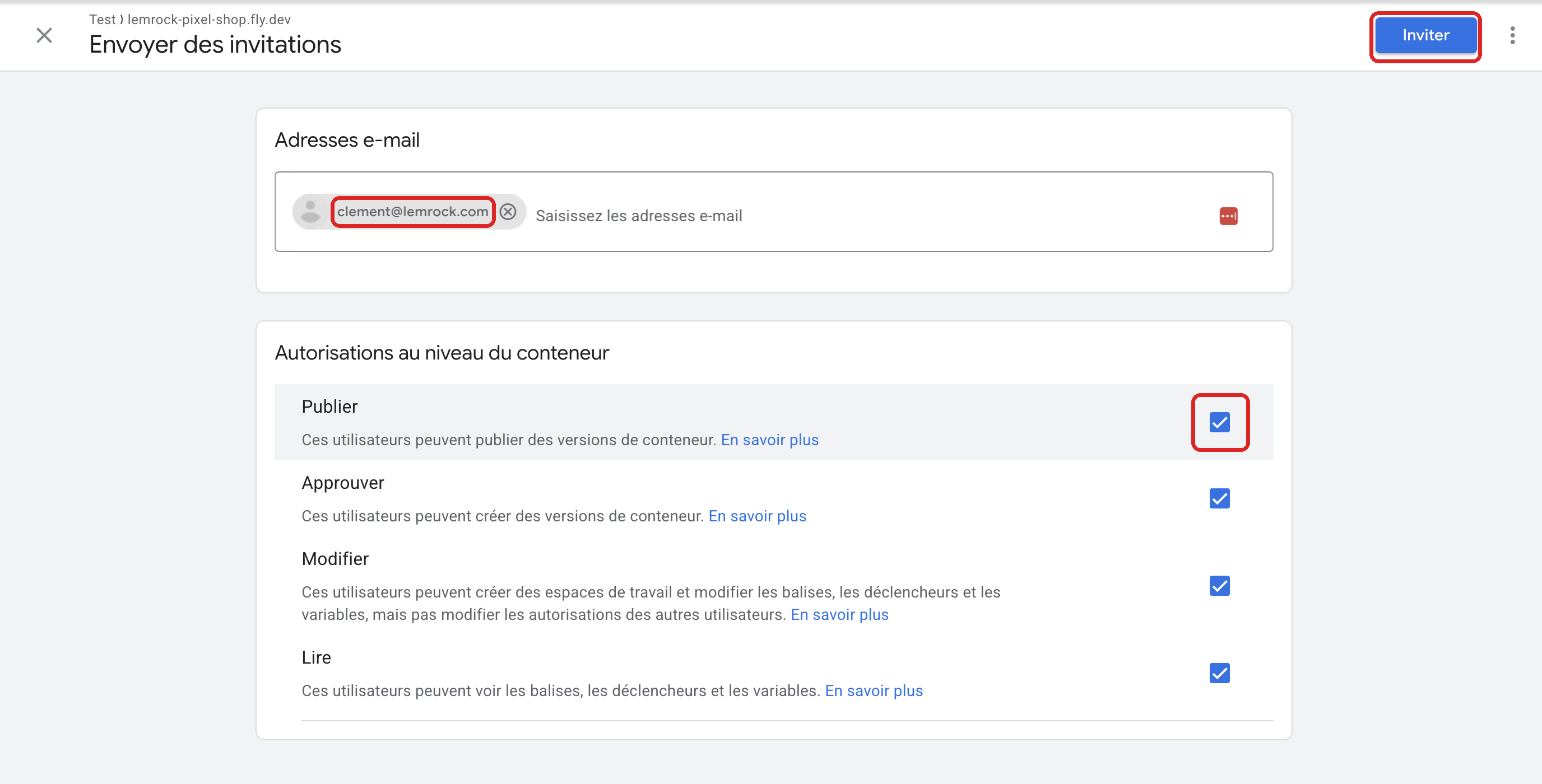Viewport: 1542px width, 784px height.
Task: Click the Lire permission label
Action: [x=316, y=658]
